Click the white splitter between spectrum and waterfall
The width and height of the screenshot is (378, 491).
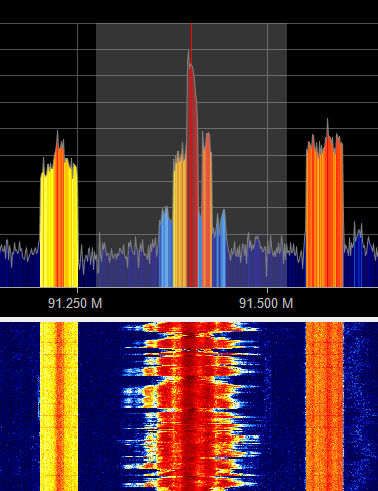click(189, 320)
